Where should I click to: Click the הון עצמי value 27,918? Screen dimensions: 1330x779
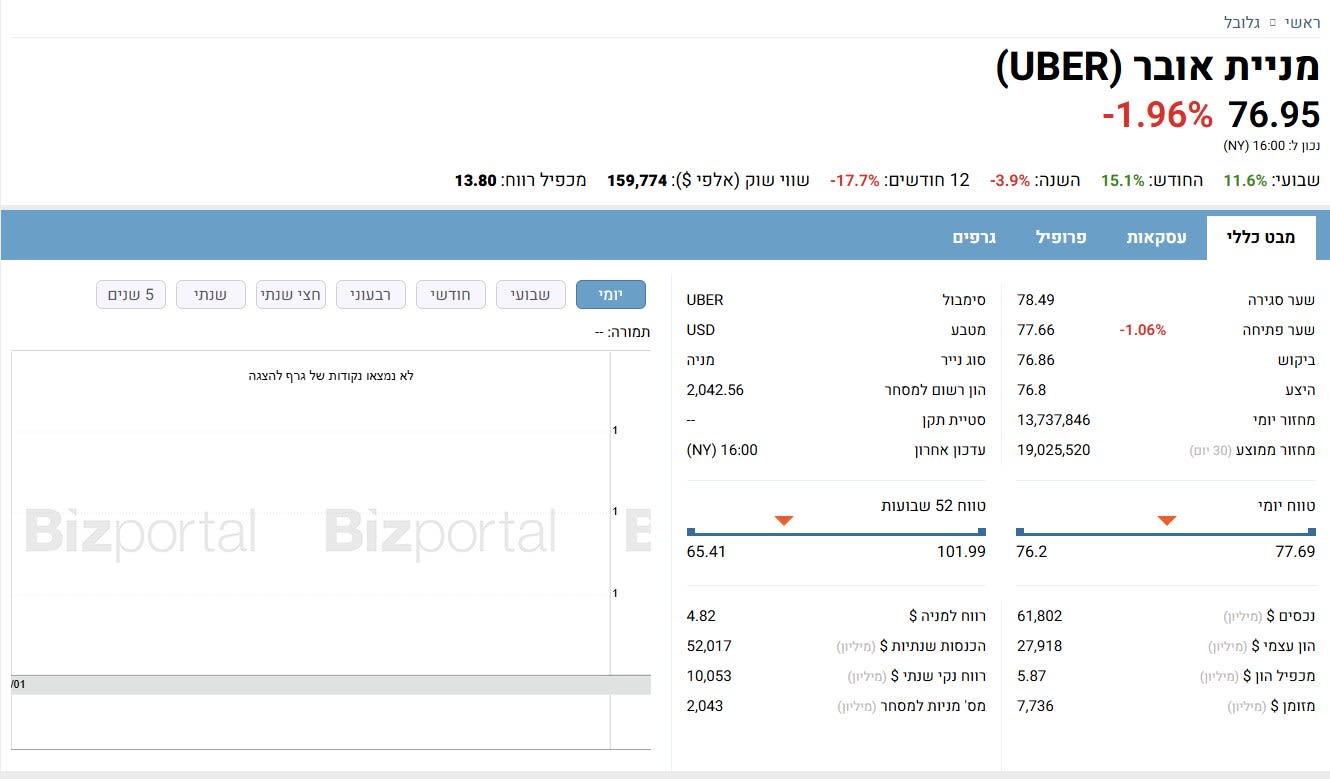coord(1040,646)
